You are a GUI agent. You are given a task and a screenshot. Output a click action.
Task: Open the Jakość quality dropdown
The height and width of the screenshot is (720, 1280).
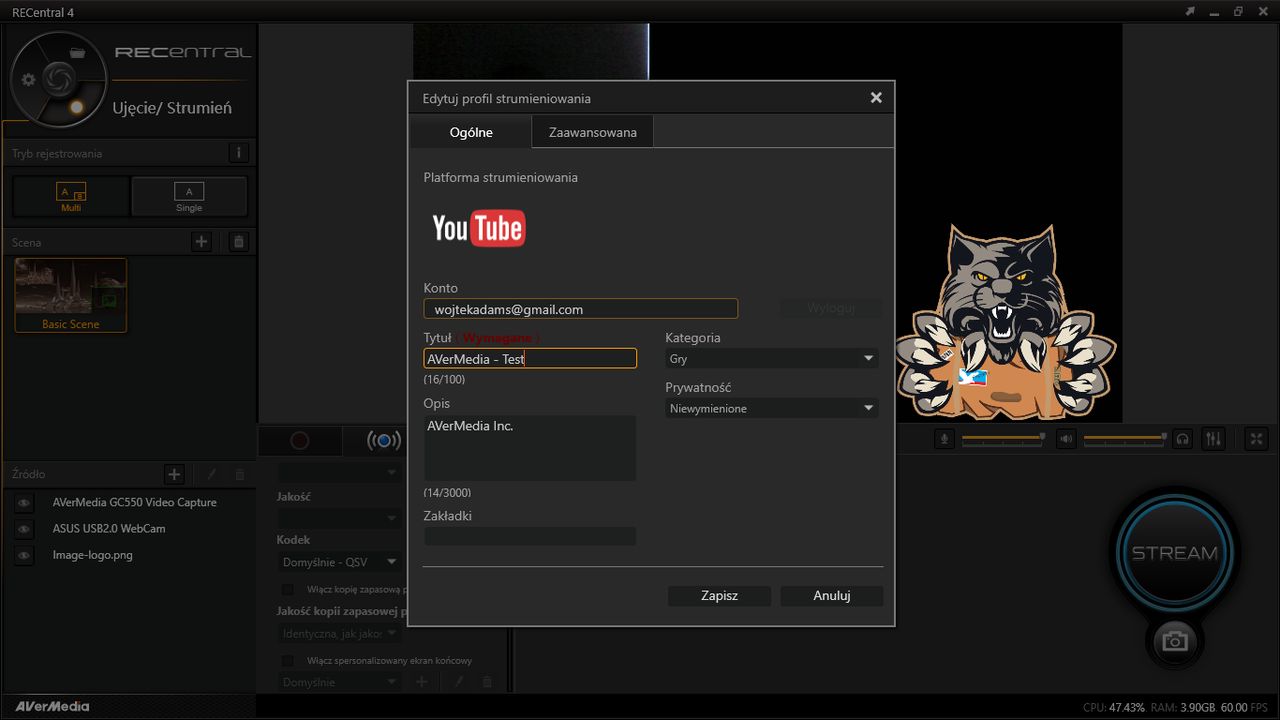[339, 518]
